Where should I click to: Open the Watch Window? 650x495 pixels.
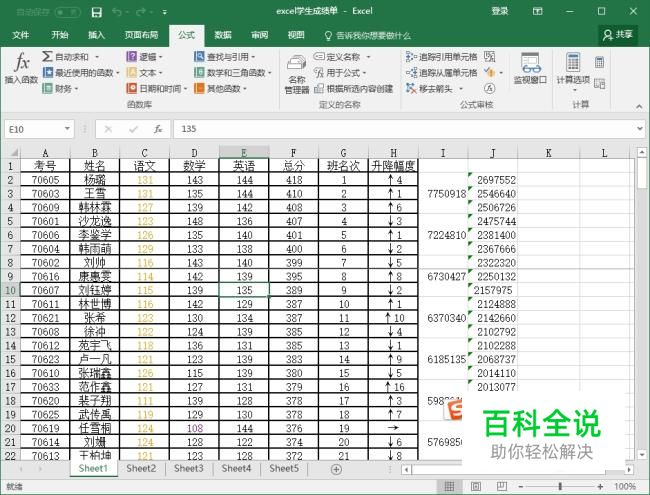530,69
